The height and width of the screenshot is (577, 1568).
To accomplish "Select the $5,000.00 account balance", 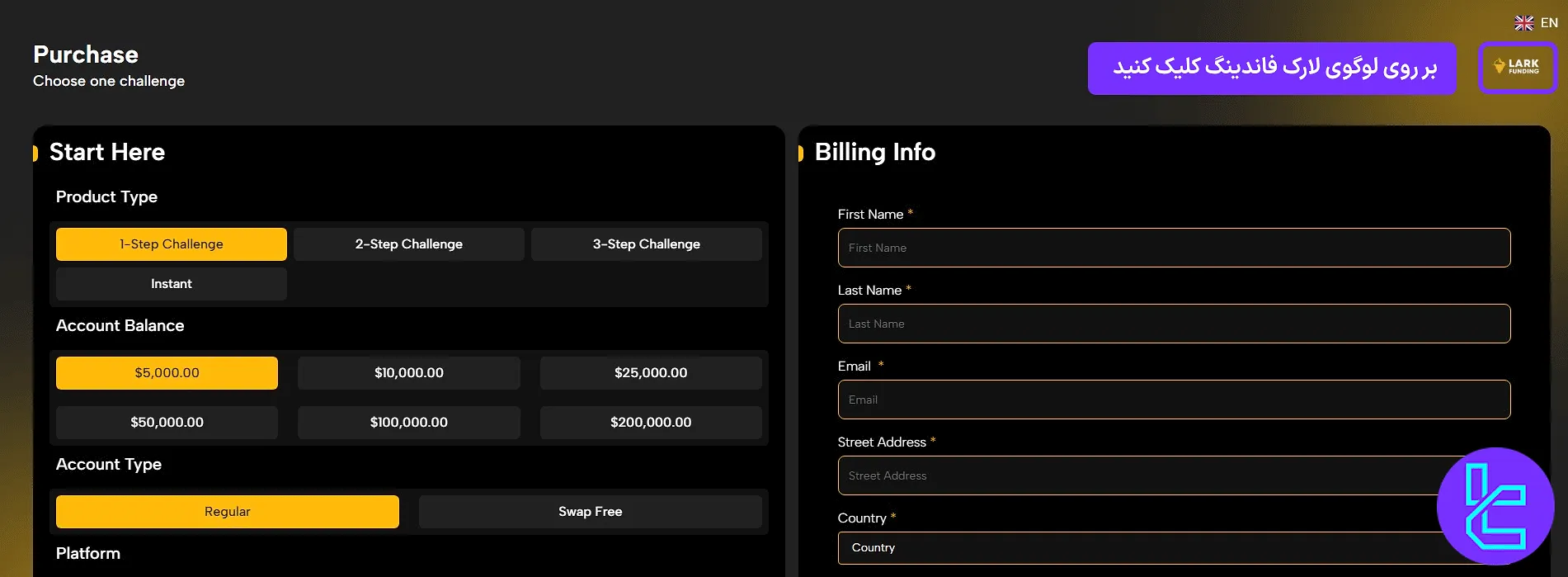I will click(x=167, y=373).
